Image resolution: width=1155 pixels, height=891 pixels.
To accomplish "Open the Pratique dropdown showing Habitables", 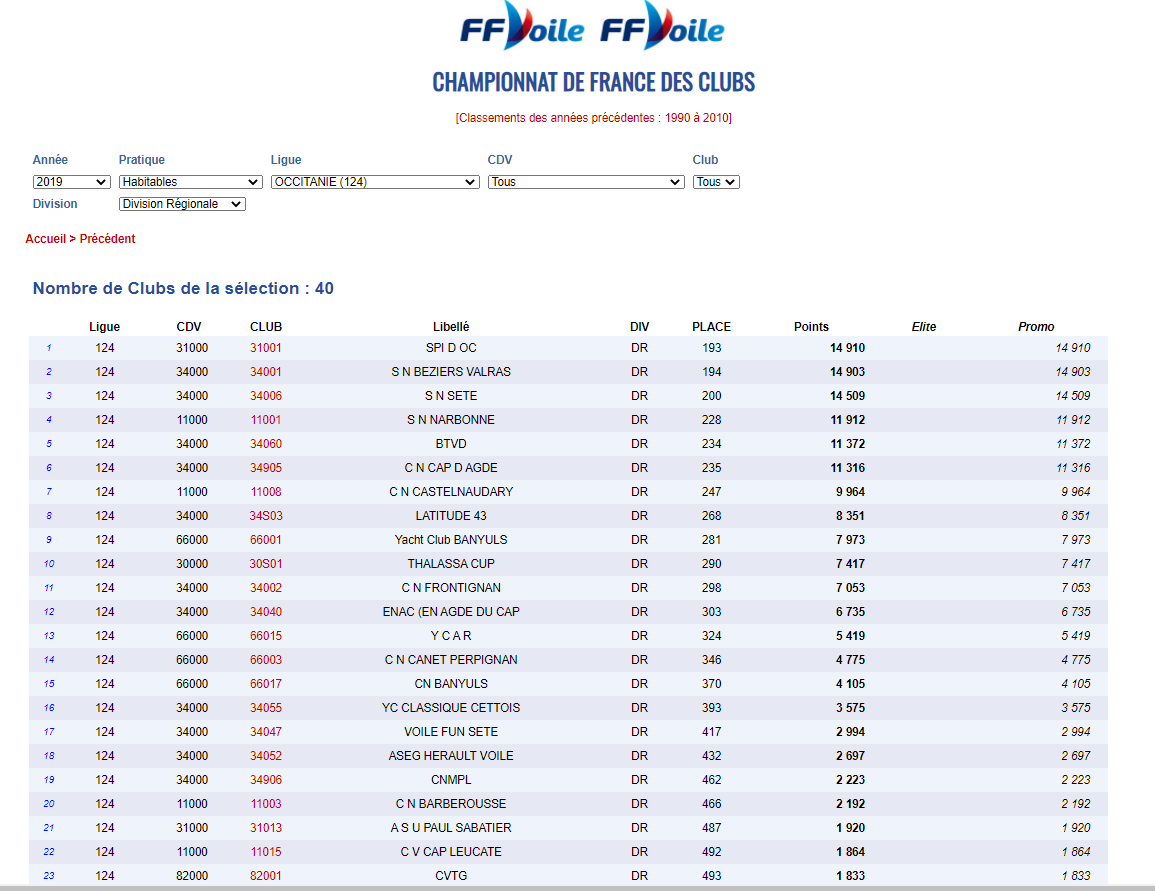I will pos(190,182).
